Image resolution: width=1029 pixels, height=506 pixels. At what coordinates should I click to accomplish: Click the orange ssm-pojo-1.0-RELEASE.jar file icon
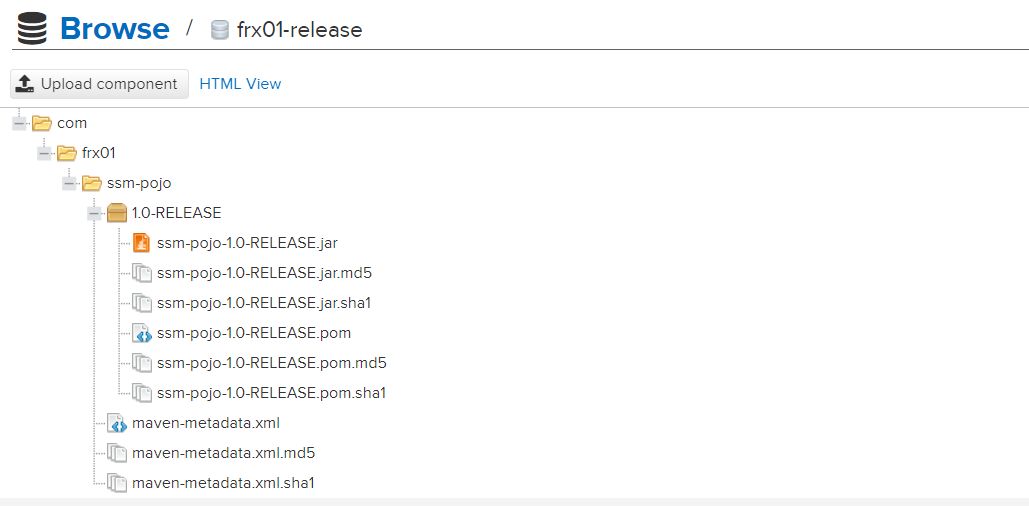(142, 243)
